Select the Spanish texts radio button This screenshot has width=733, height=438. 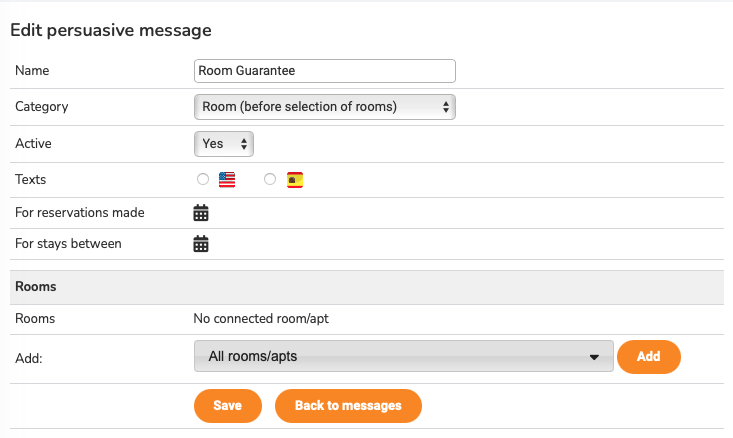270,179
